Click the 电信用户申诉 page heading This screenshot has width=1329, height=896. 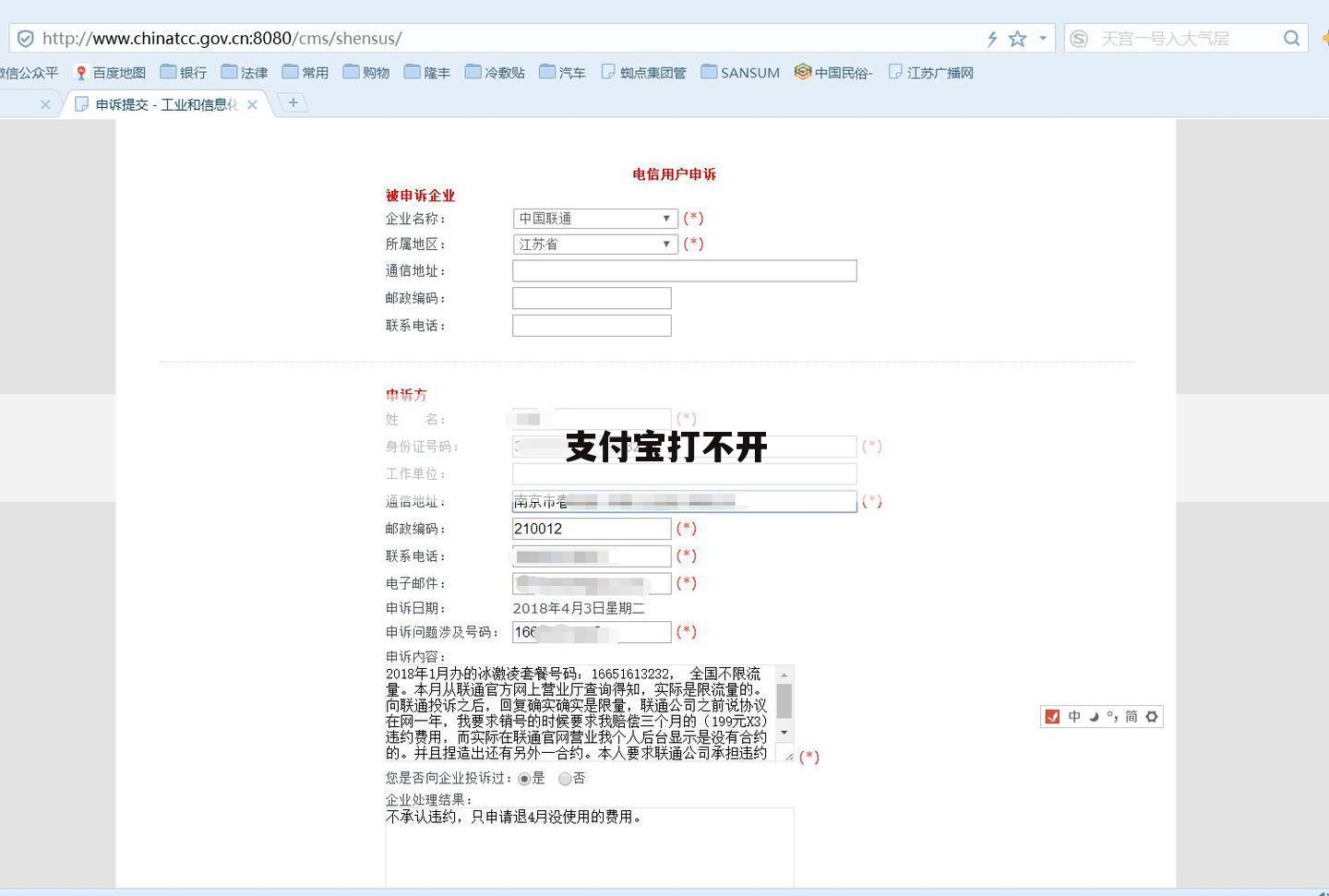click(675, 174)
